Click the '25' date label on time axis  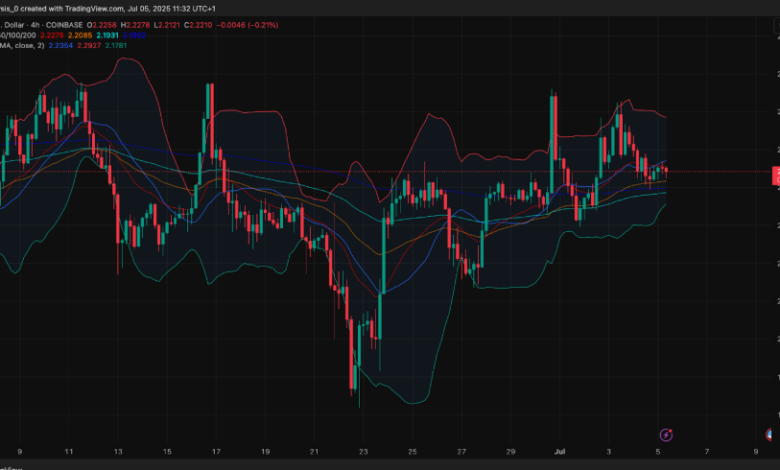click(412, 452)
